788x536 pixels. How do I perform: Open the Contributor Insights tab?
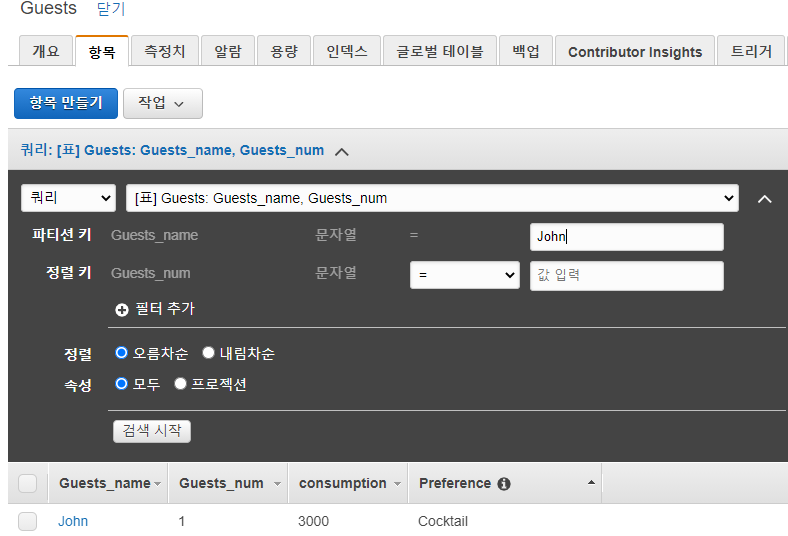pos(635,51)
